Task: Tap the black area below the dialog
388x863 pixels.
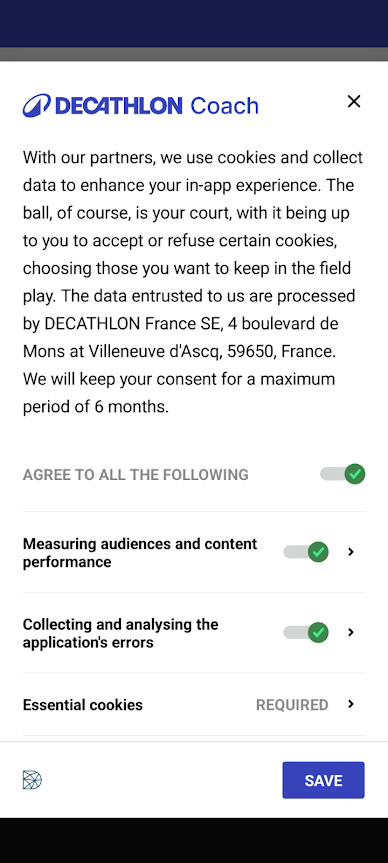Action: [x=194, y=840]
